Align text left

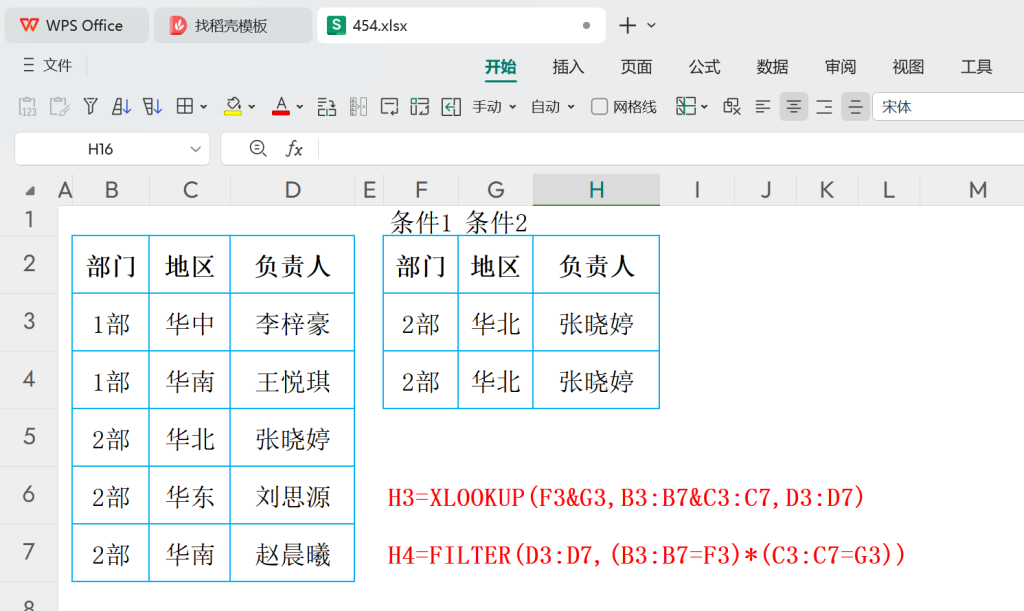[x=763, y=106]
